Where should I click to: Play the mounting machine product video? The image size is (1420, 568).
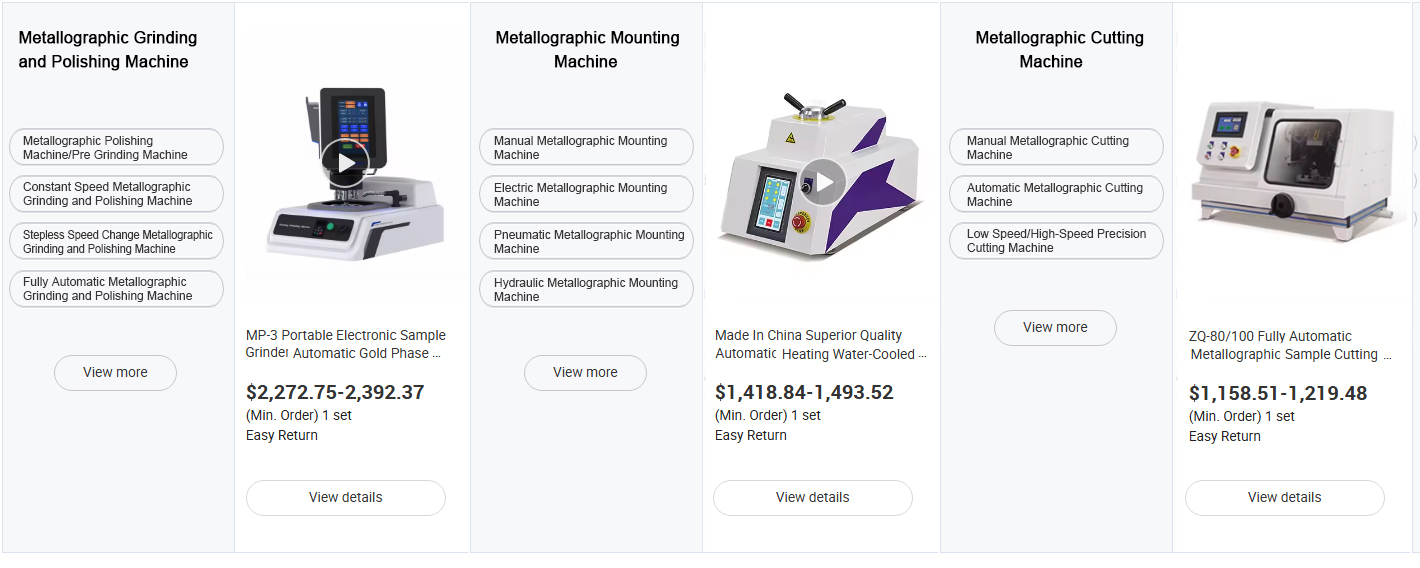(823, 182)
